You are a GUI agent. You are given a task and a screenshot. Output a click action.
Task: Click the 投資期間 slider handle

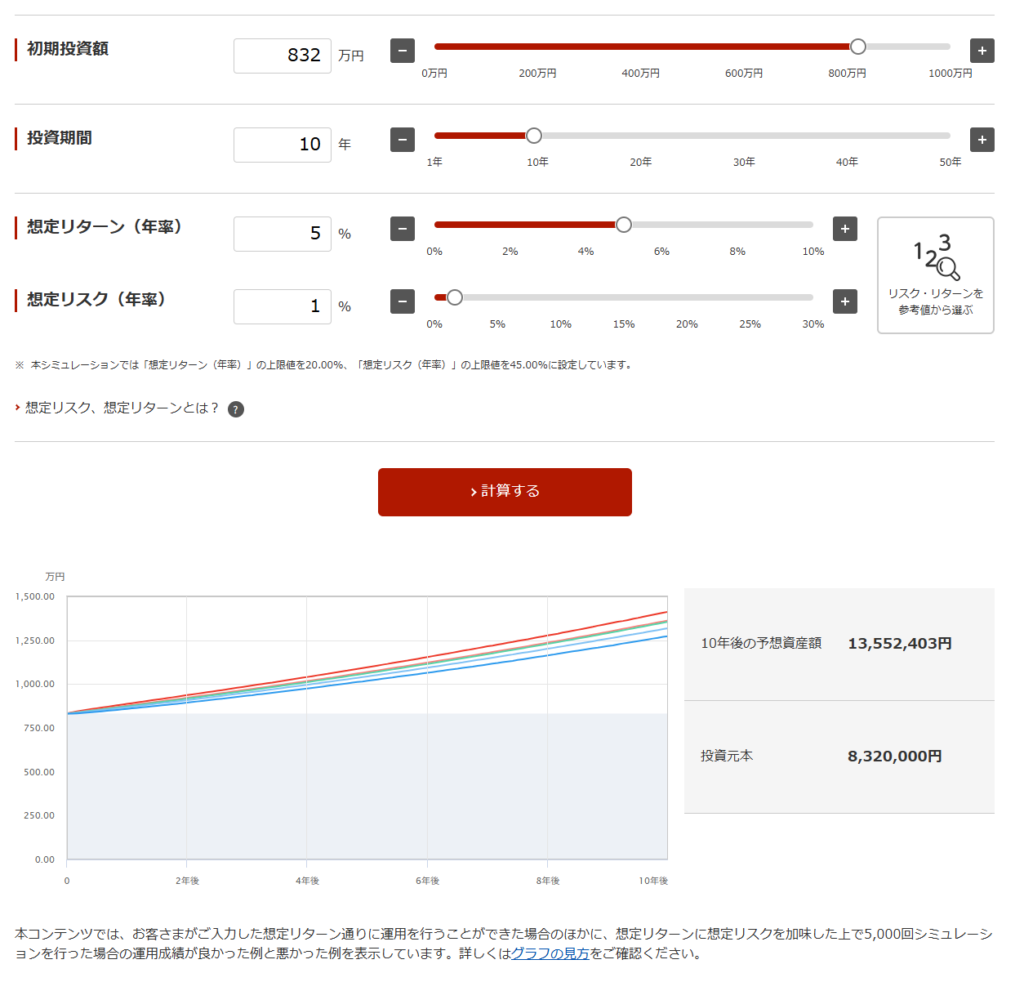click(534, 136)
